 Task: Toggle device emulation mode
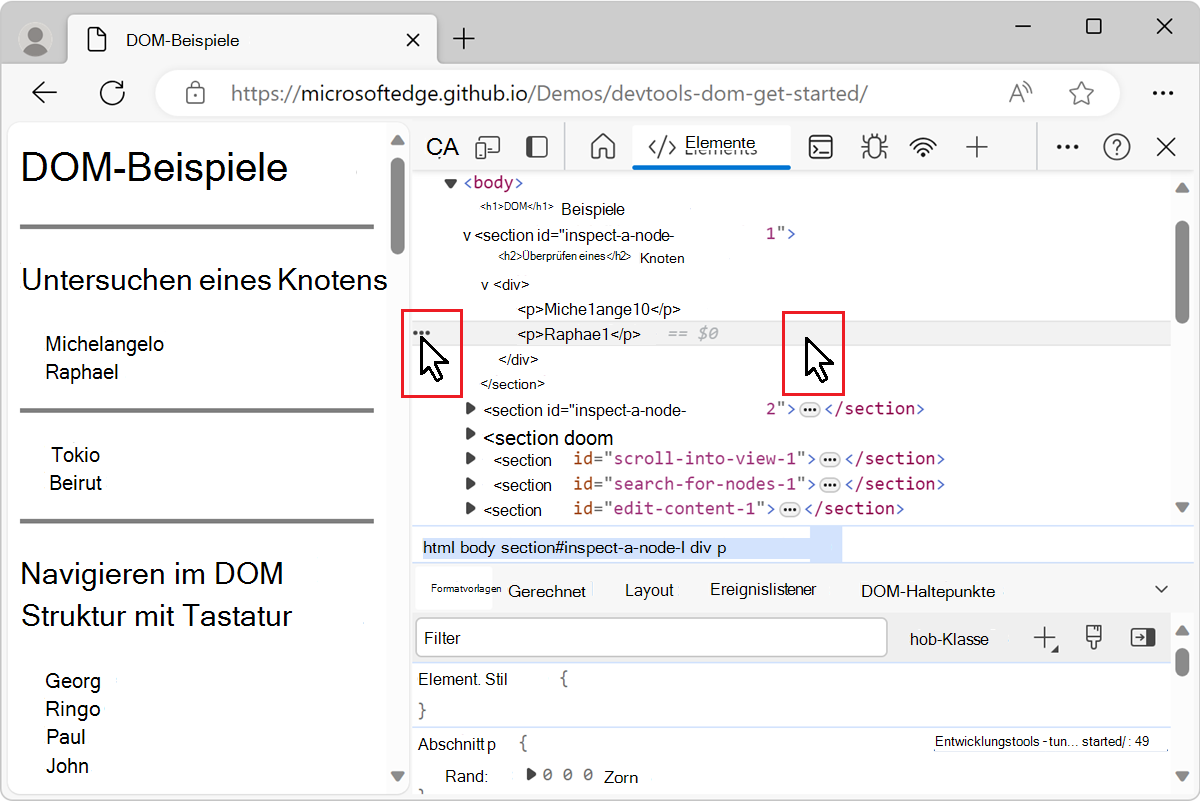(x=487, y=146)
